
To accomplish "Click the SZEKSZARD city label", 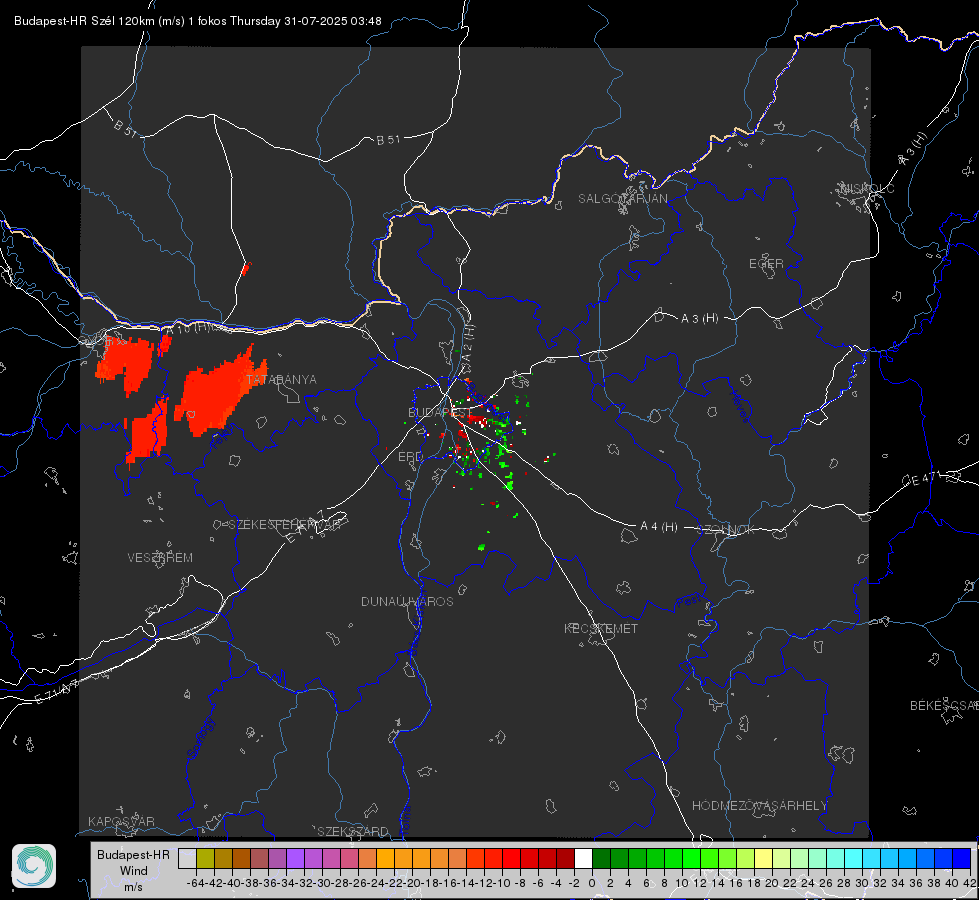I will click(353, 831).
